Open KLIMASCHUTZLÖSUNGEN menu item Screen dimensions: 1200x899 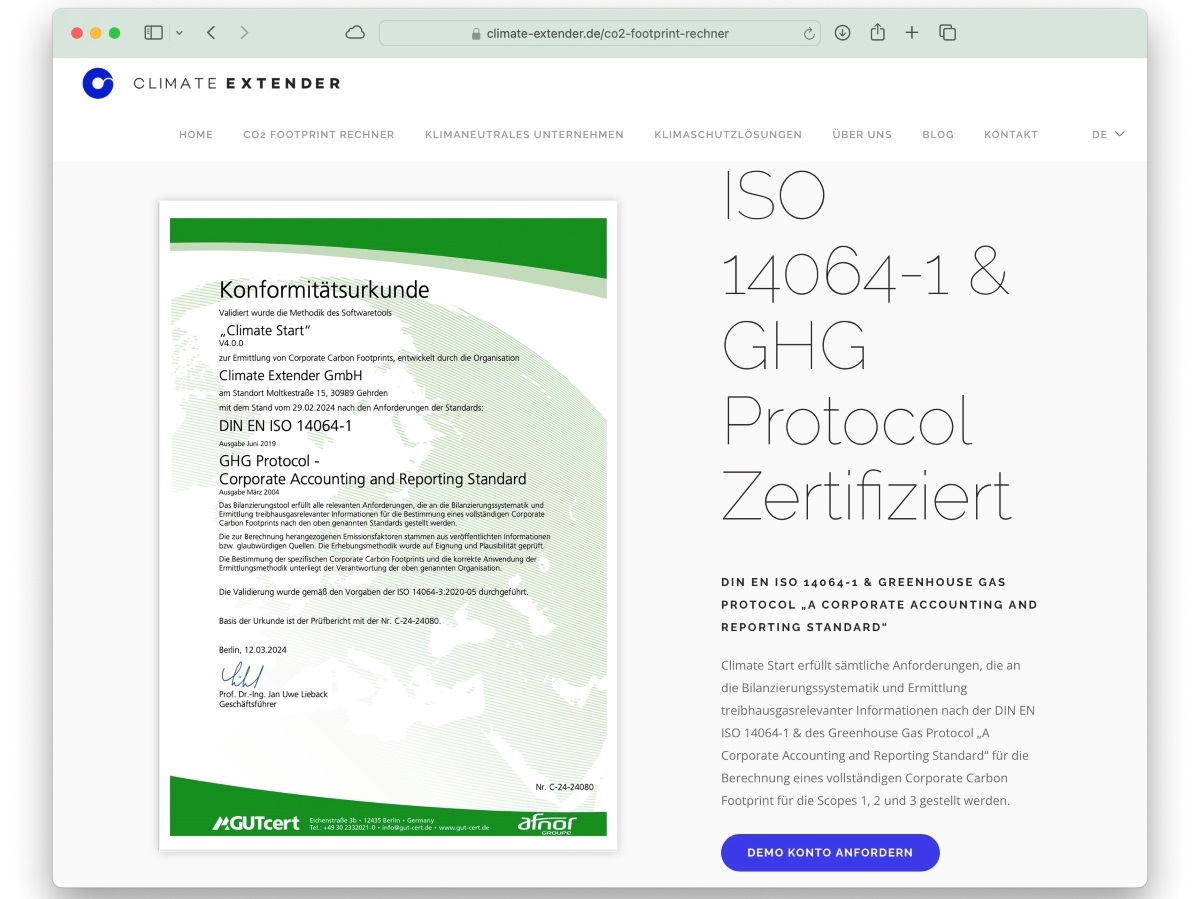click(728, 135)
